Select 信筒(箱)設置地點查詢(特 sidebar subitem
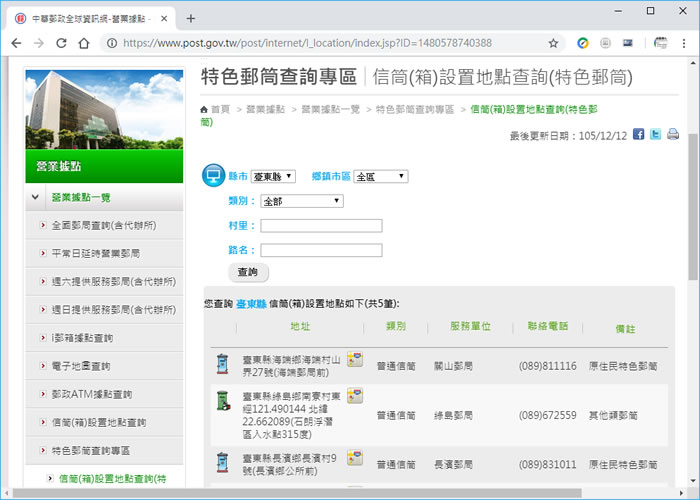This screenshot has width=700, height=500. pos(112,479)
